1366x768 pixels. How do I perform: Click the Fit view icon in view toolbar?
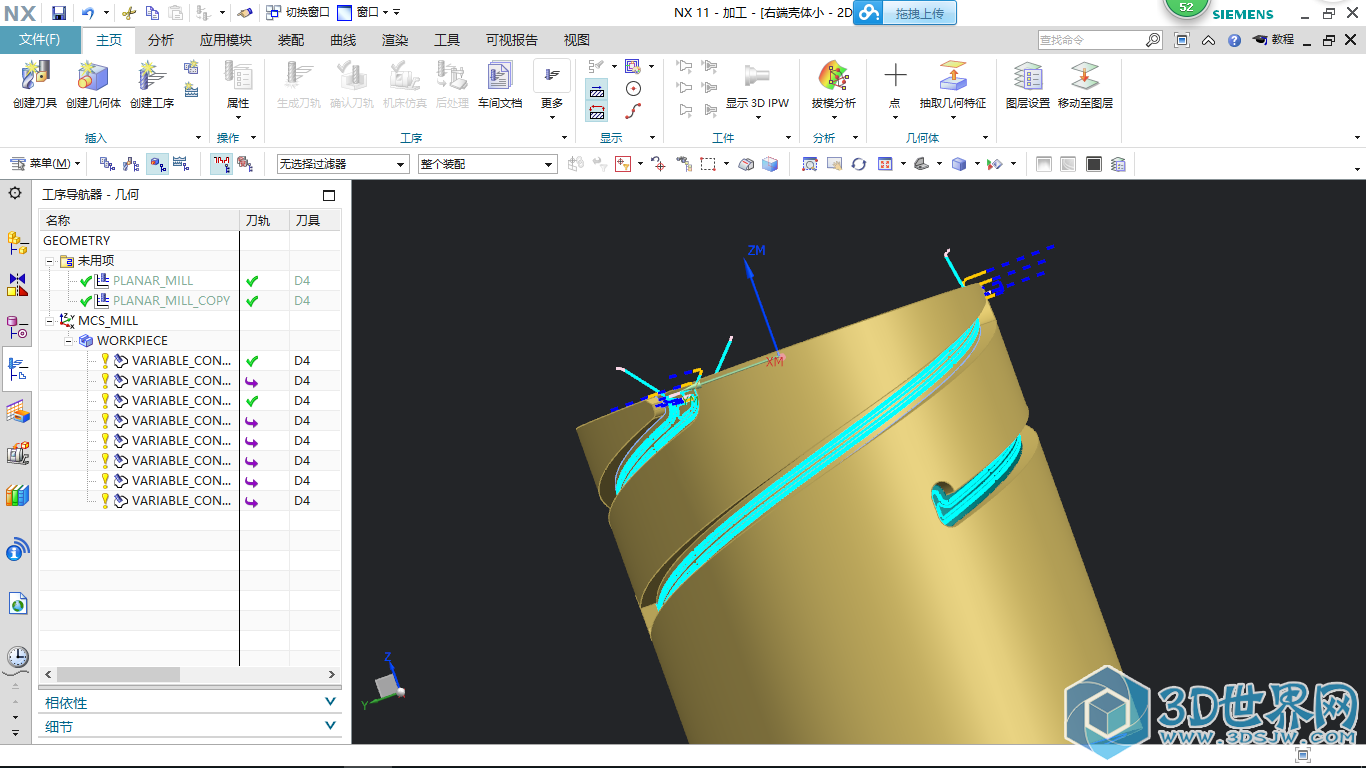coord(810,164)
